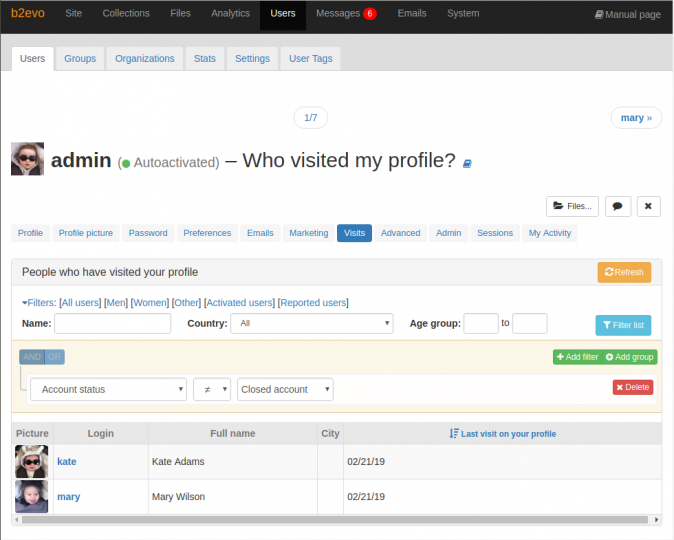Open the Files... folder button
The image size is (674, 540).
tap(572, 206)
